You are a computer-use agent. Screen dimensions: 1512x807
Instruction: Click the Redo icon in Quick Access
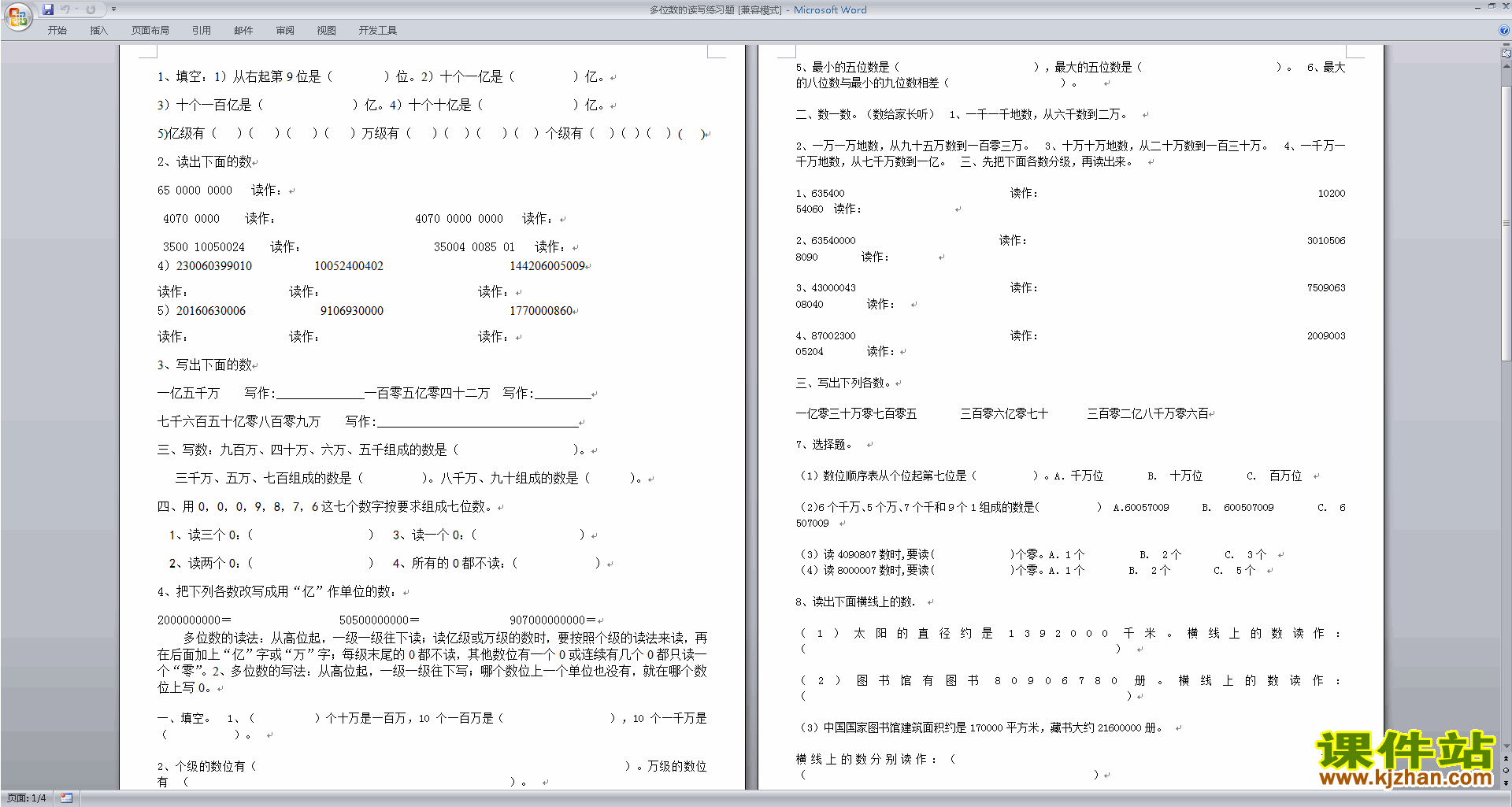[x=91, y=9]
